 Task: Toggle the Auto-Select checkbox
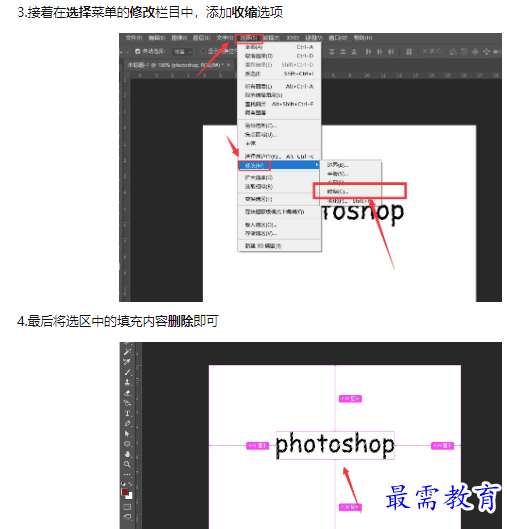point(137,51)
